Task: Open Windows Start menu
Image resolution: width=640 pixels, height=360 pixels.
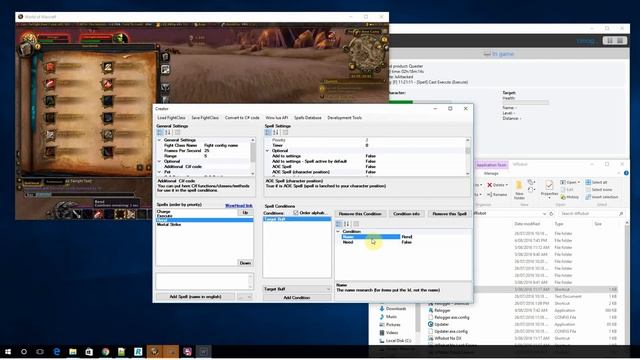Action: (x=8, y=351)
